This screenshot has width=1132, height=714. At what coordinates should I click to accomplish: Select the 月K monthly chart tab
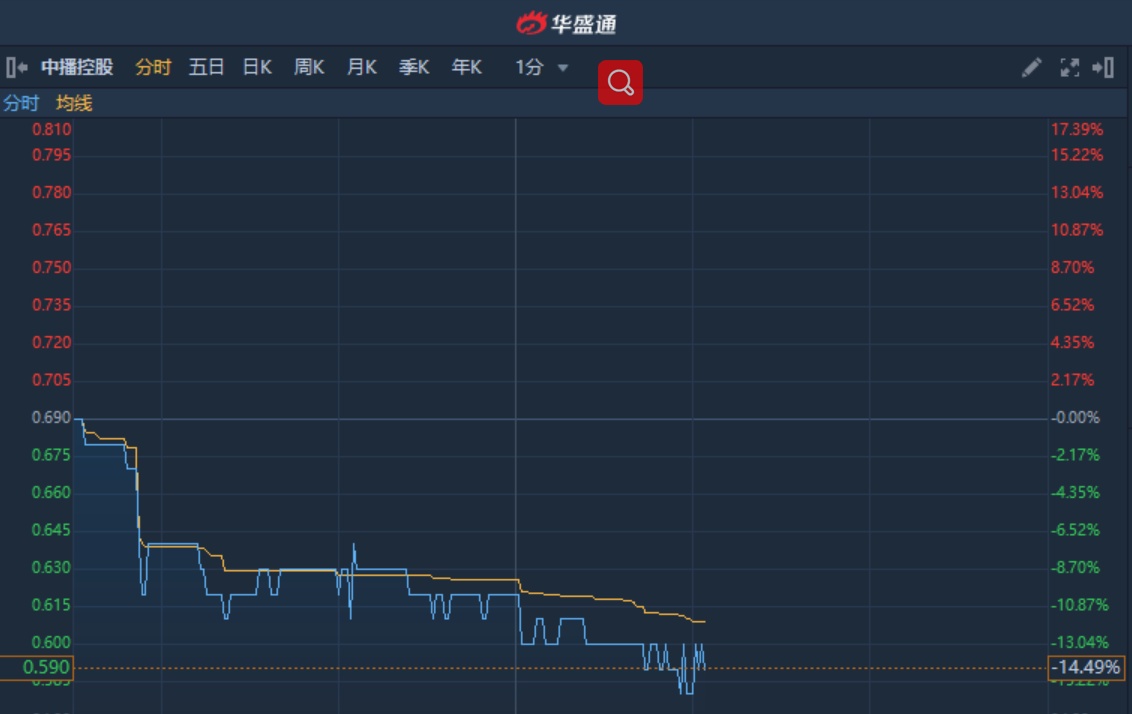[362, 68]
